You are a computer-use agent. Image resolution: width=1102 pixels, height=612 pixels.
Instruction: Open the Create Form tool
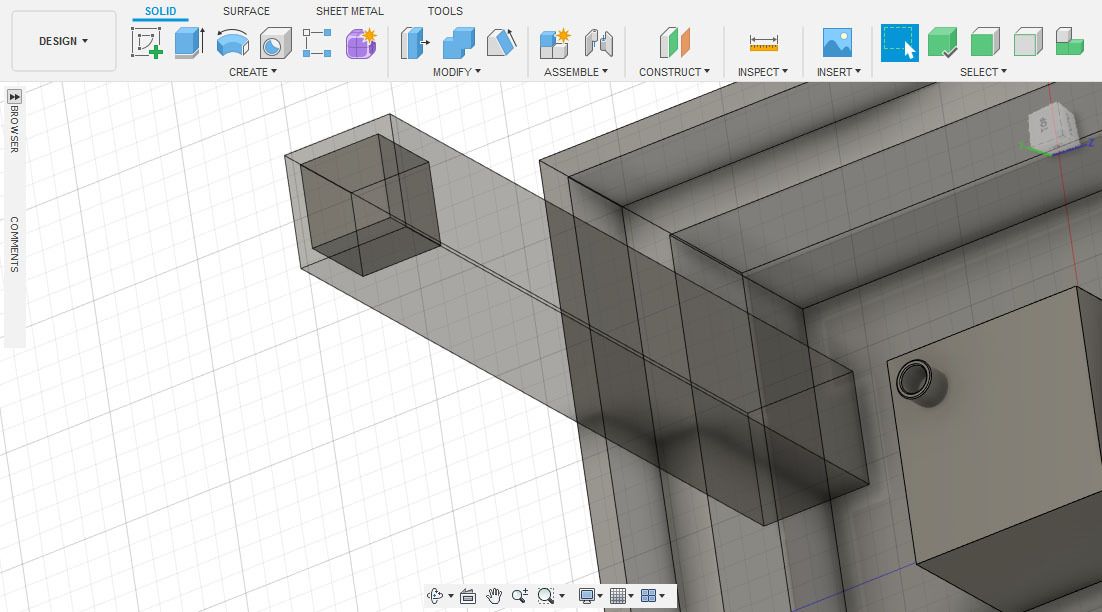click(x=360, y=42)
